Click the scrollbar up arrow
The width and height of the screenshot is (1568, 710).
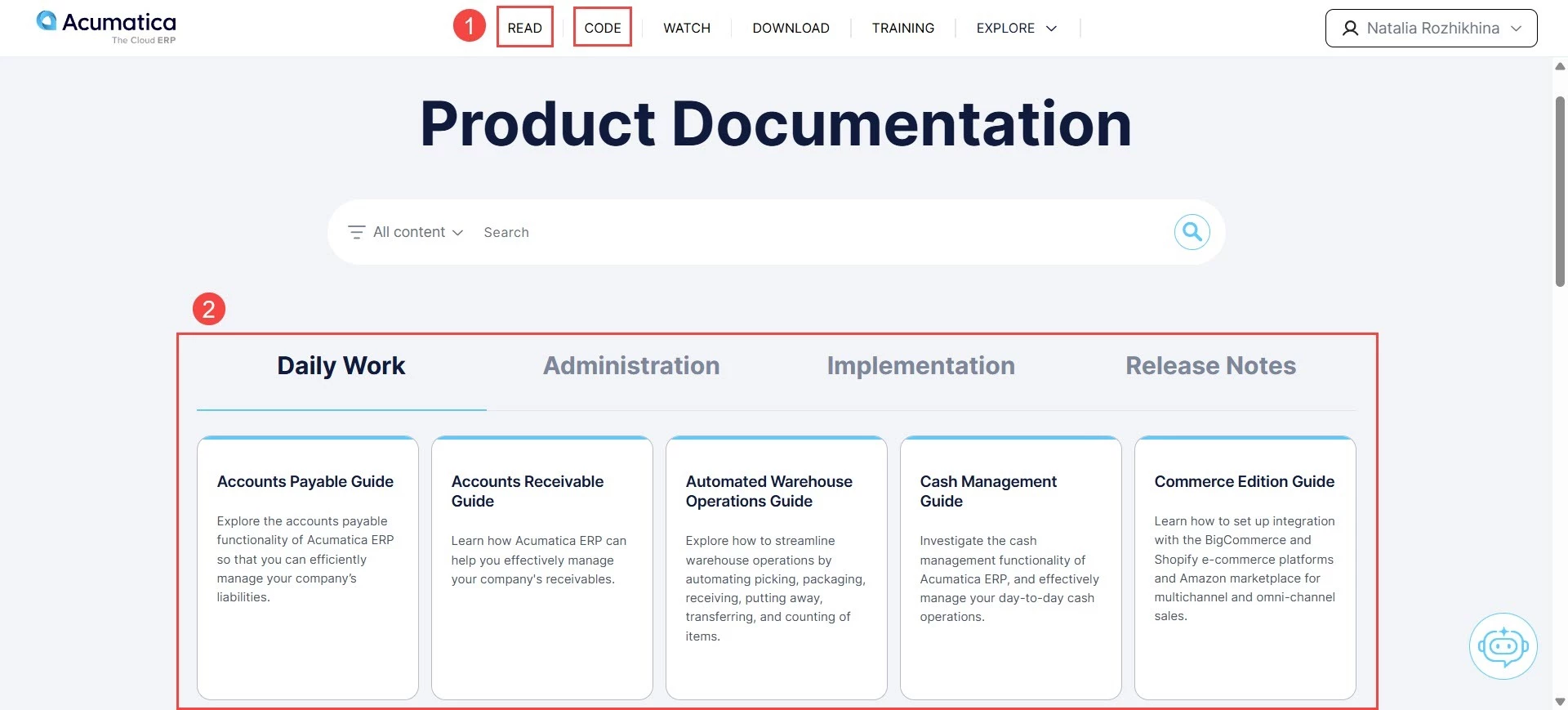pyautogui.click(x=1560, y=66)
